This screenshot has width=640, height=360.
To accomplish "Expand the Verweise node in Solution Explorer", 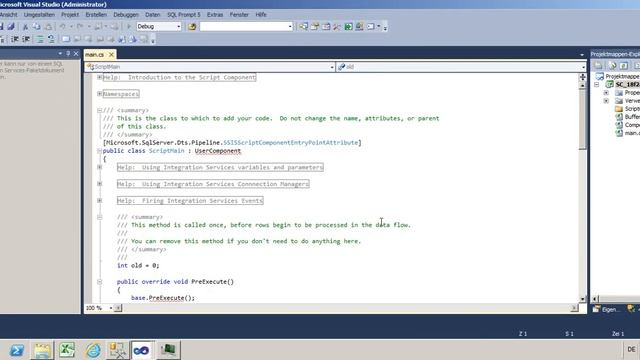I will point(606,101).
